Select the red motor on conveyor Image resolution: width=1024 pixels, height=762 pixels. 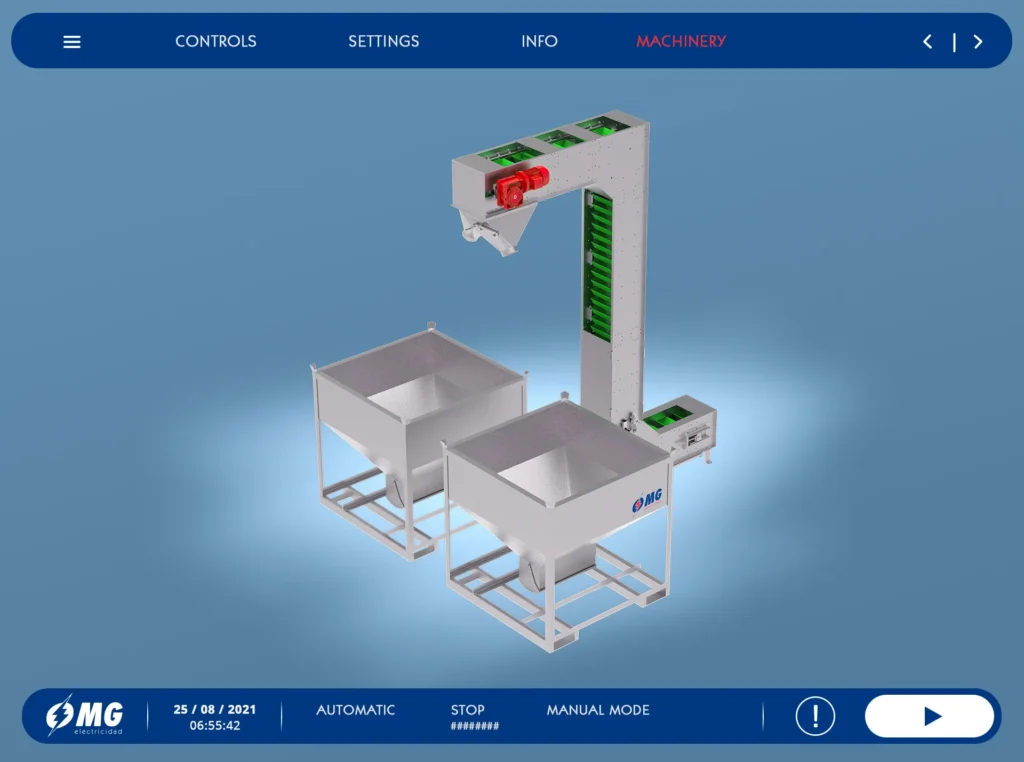[520, 186]
